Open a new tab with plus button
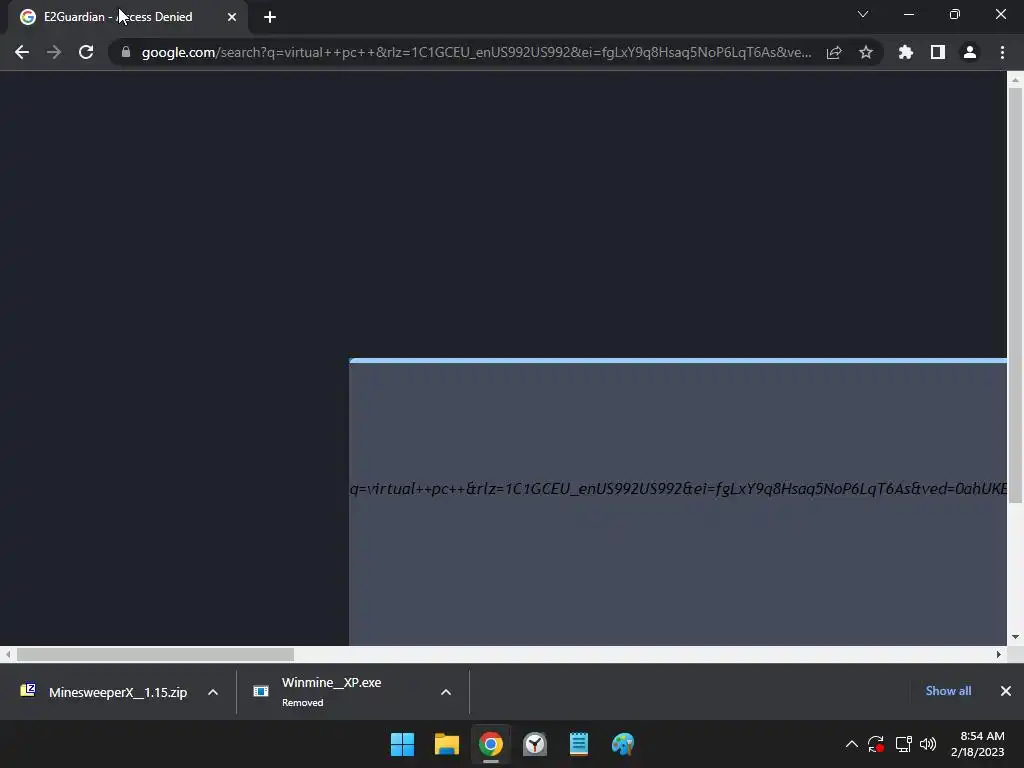 point(270,17)
